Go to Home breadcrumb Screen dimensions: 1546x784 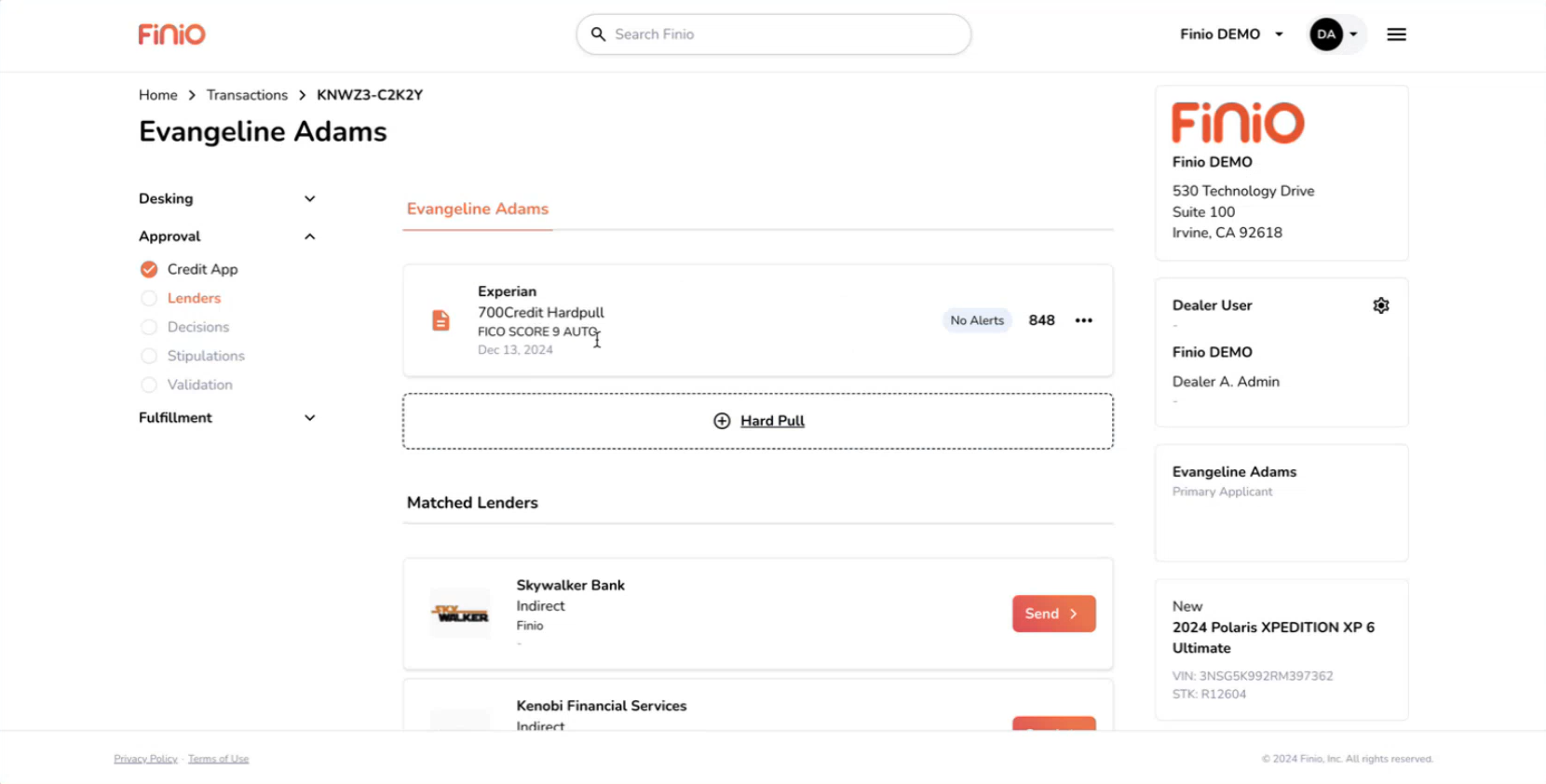coord(158,95)
